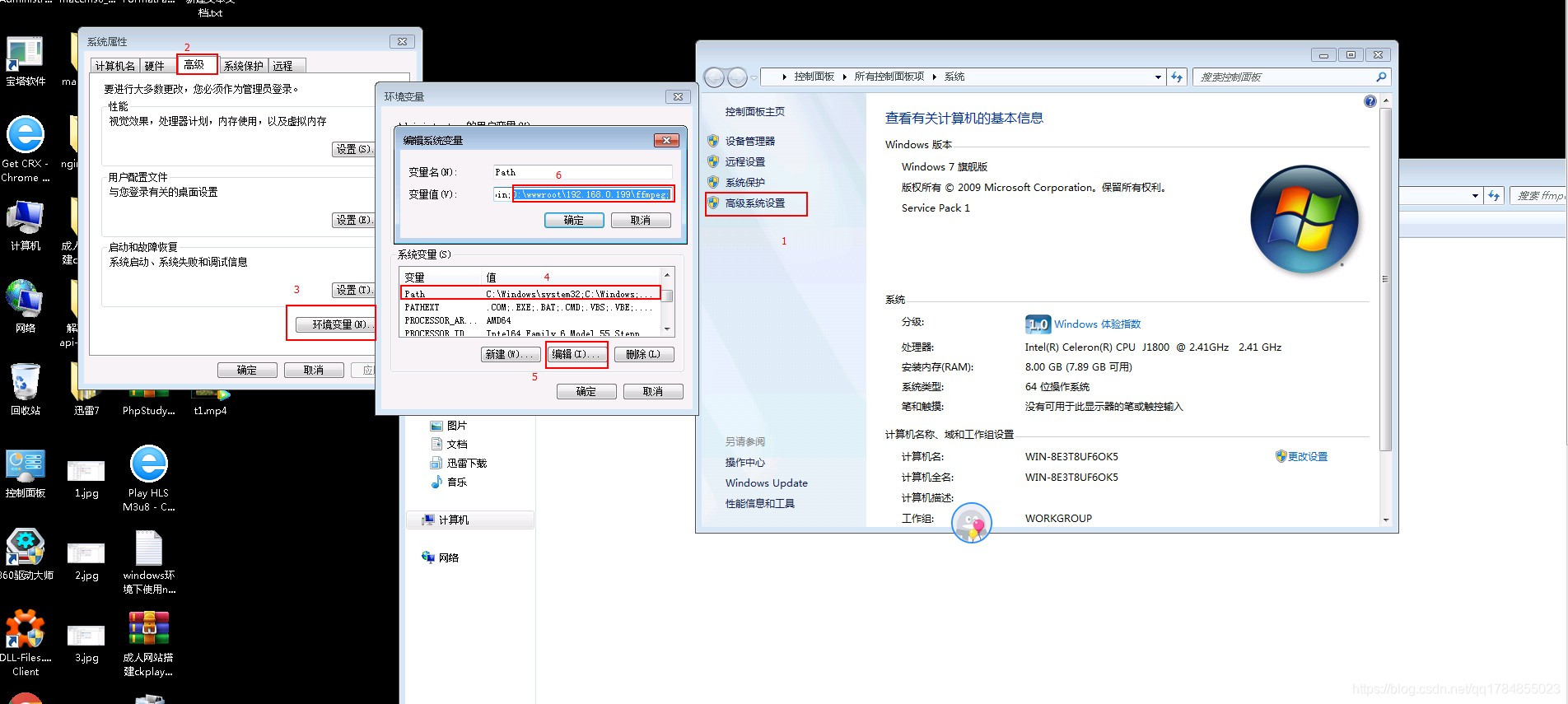
Task: Click 取消 in 系统属性 dialog
Action: [x=314, y=370]
